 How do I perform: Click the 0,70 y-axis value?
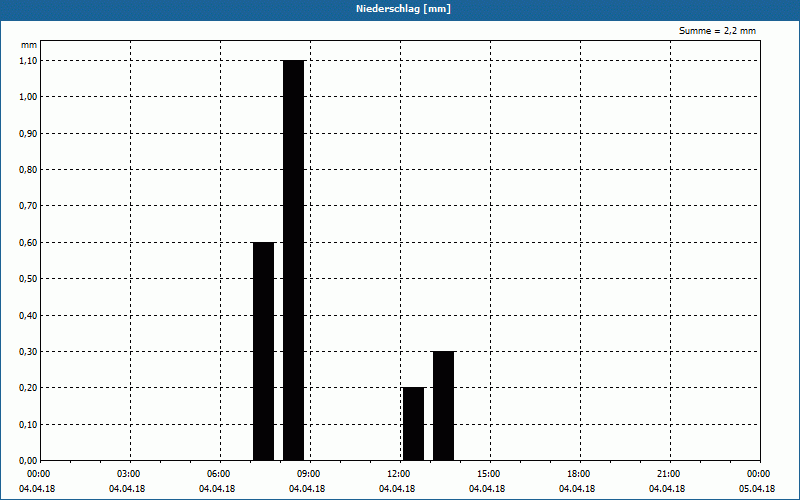click(x=28, y=206)
